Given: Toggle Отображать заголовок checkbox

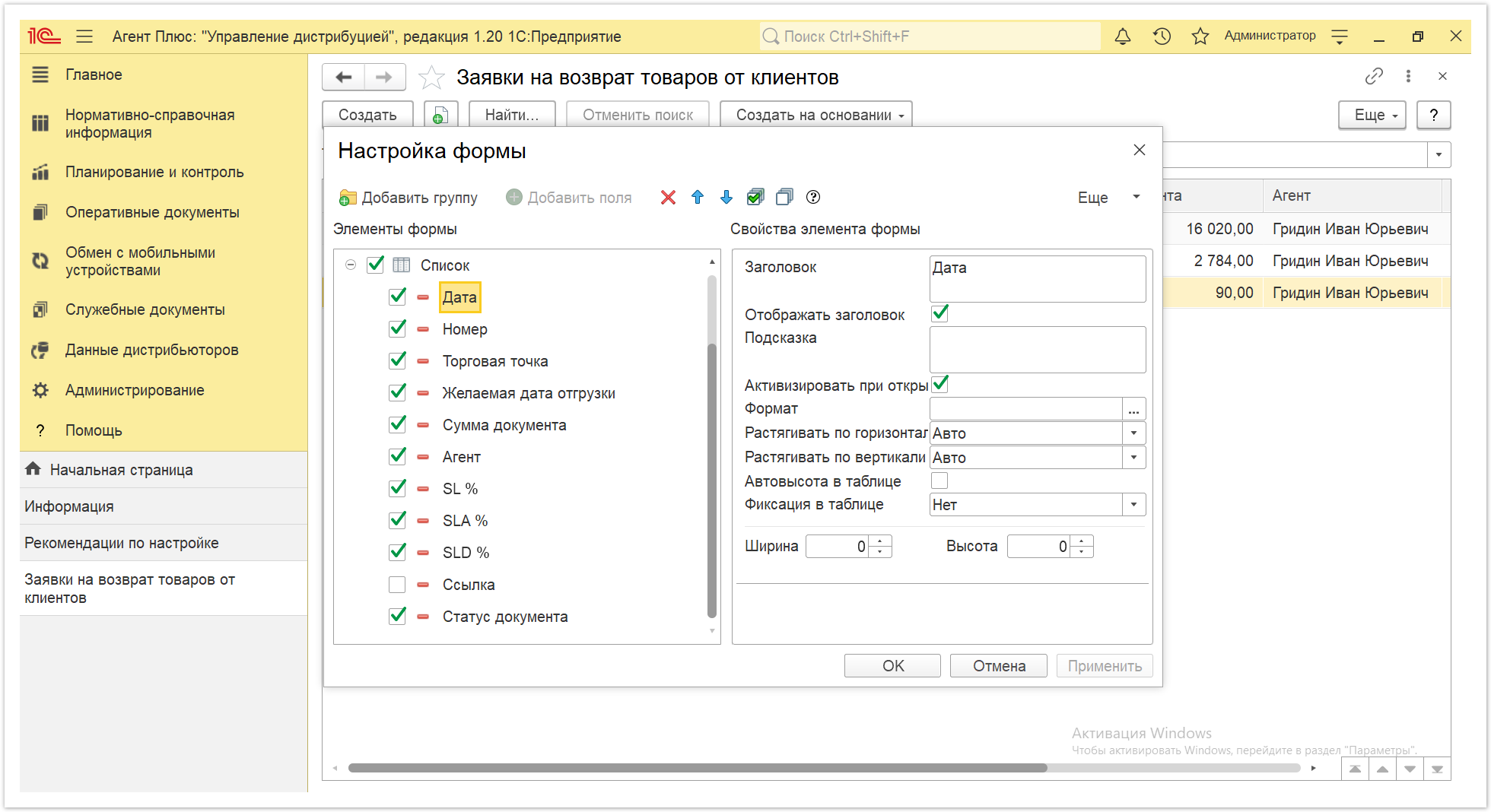Looking at the screenshot, I should [x=940, y=313].
